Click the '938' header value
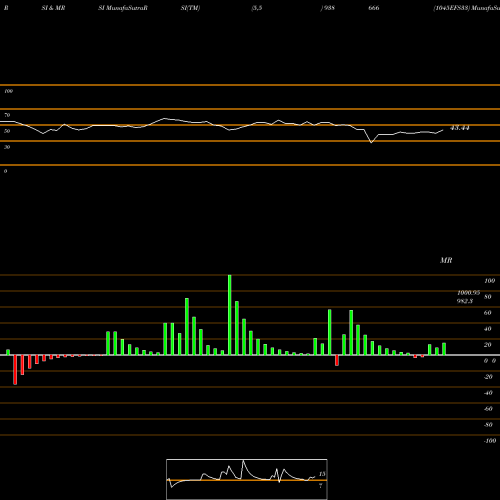Viewport: 500px width, 500px height. (329, 8)
